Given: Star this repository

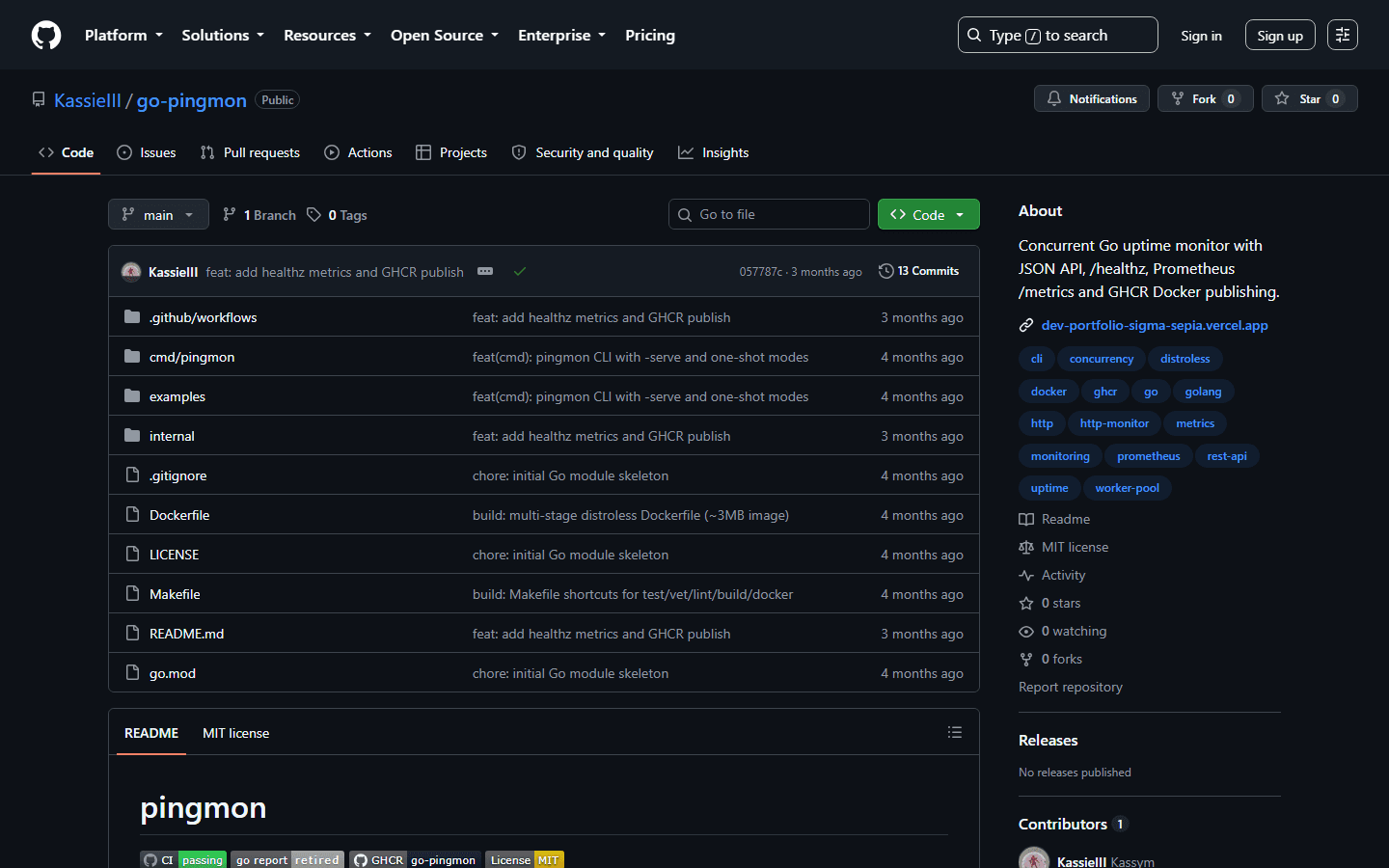Looking at the screenshot, I should pos(1309,98).
